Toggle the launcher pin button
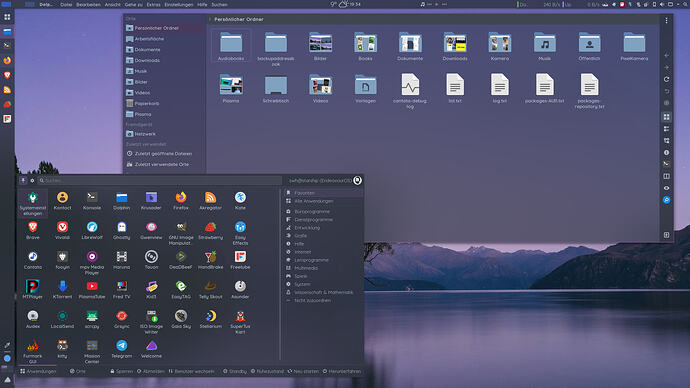The width and height of the screenshot is (690, 388). pyautogui.click(x=23, y=180)
